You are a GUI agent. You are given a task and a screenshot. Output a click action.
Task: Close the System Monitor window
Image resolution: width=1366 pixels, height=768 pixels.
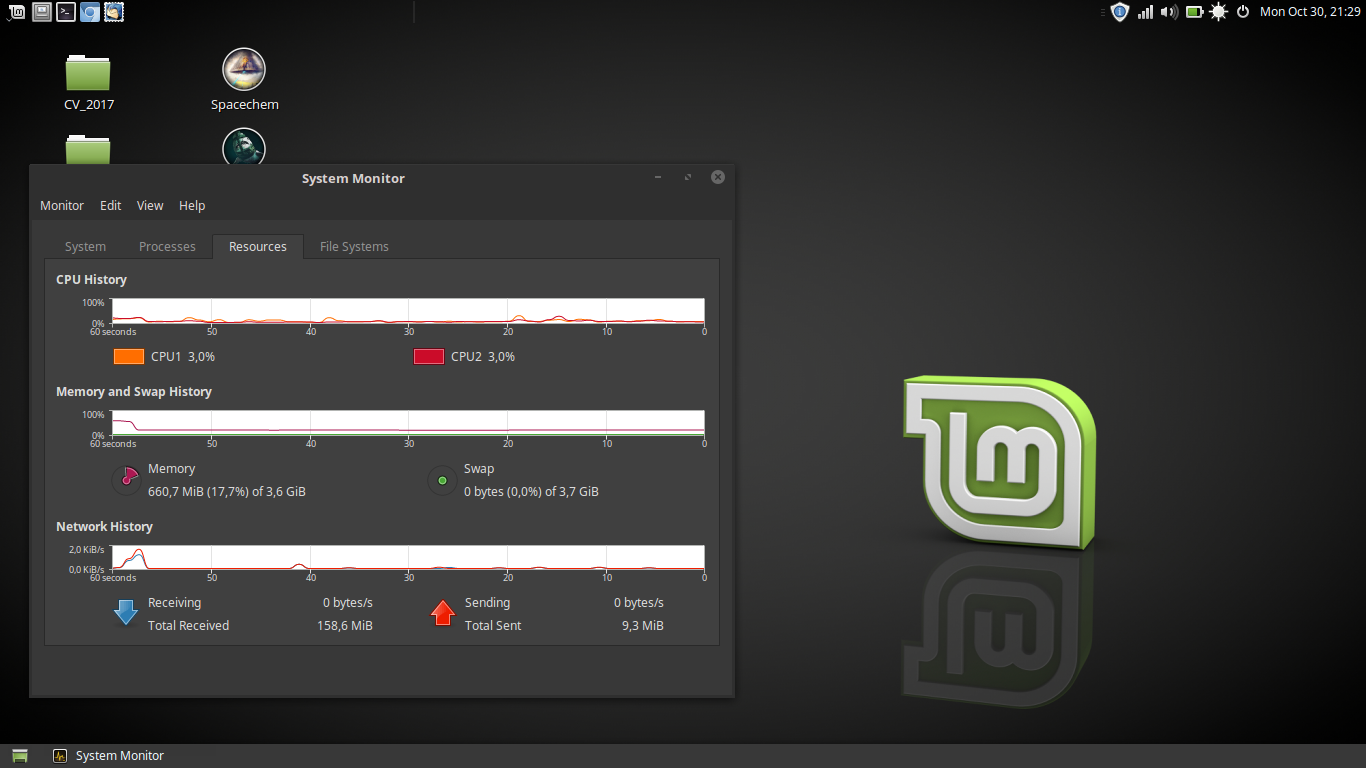718,177
